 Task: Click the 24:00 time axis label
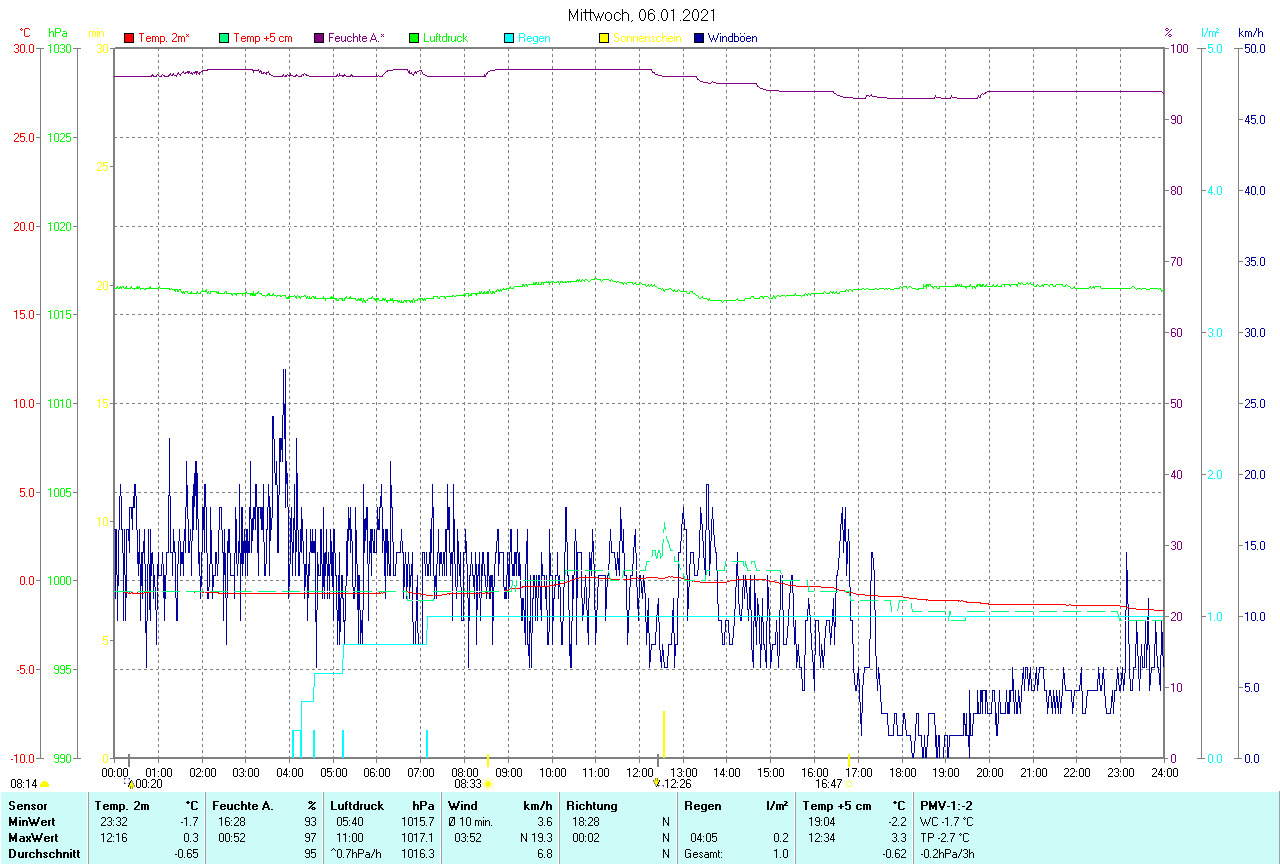coord(1164,773)
